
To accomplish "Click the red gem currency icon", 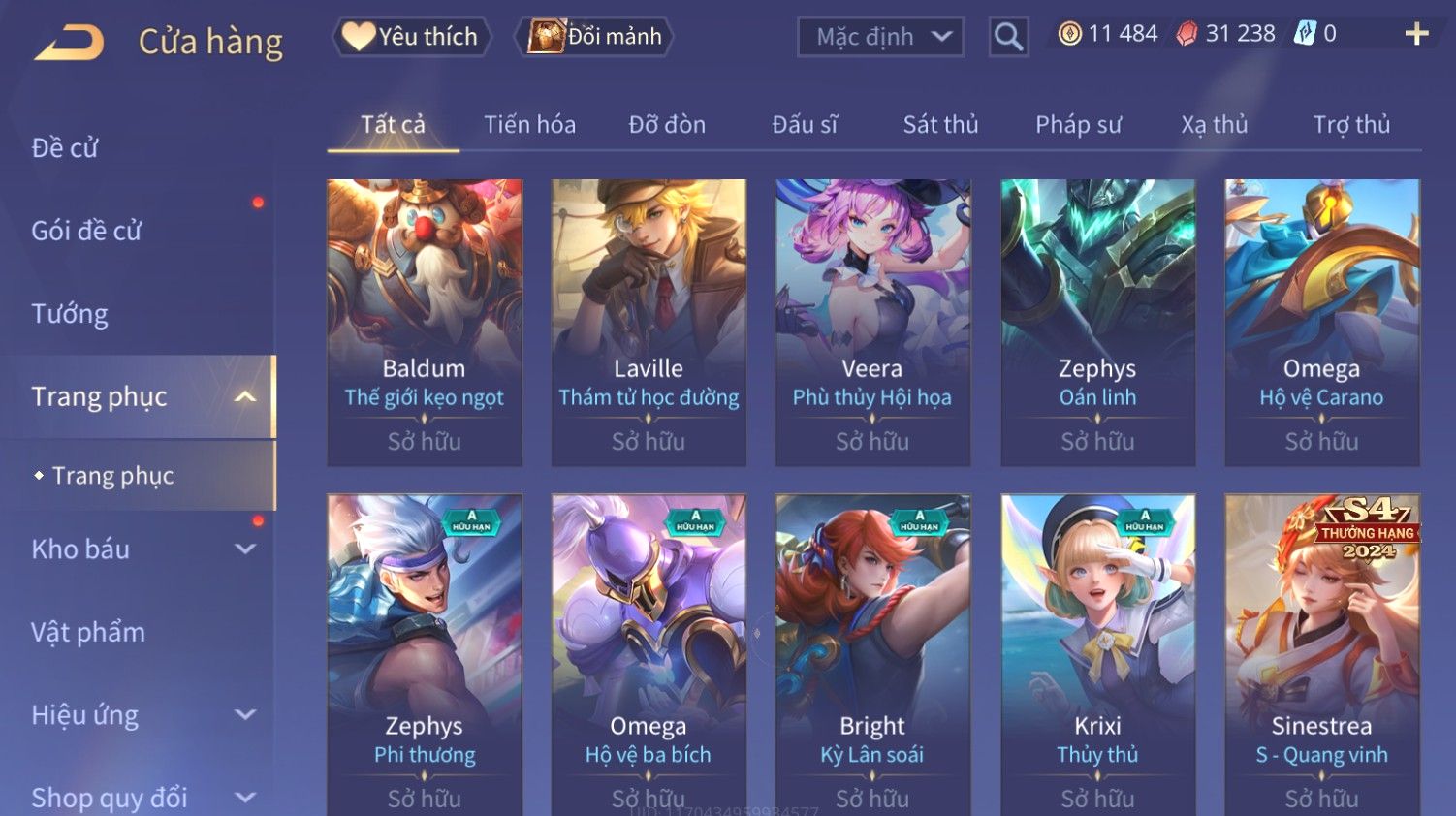I will (x=1187, y=34).
